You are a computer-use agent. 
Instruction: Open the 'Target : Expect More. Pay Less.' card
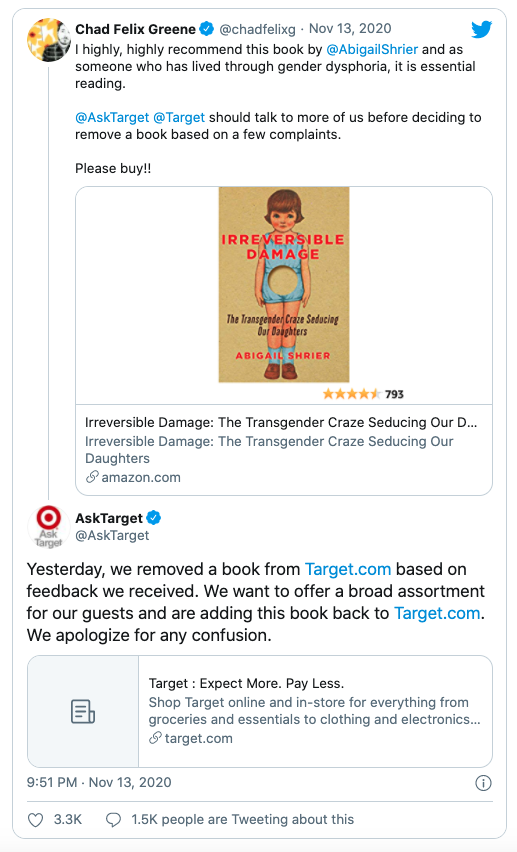coord(260,712)
